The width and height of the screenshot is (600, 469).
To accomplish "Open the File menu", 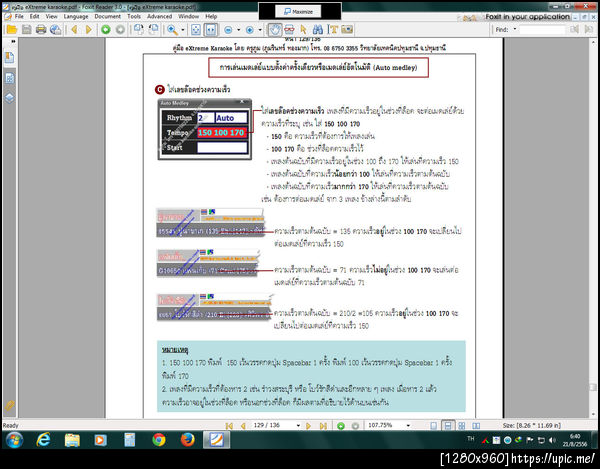I will click(19, 16).
